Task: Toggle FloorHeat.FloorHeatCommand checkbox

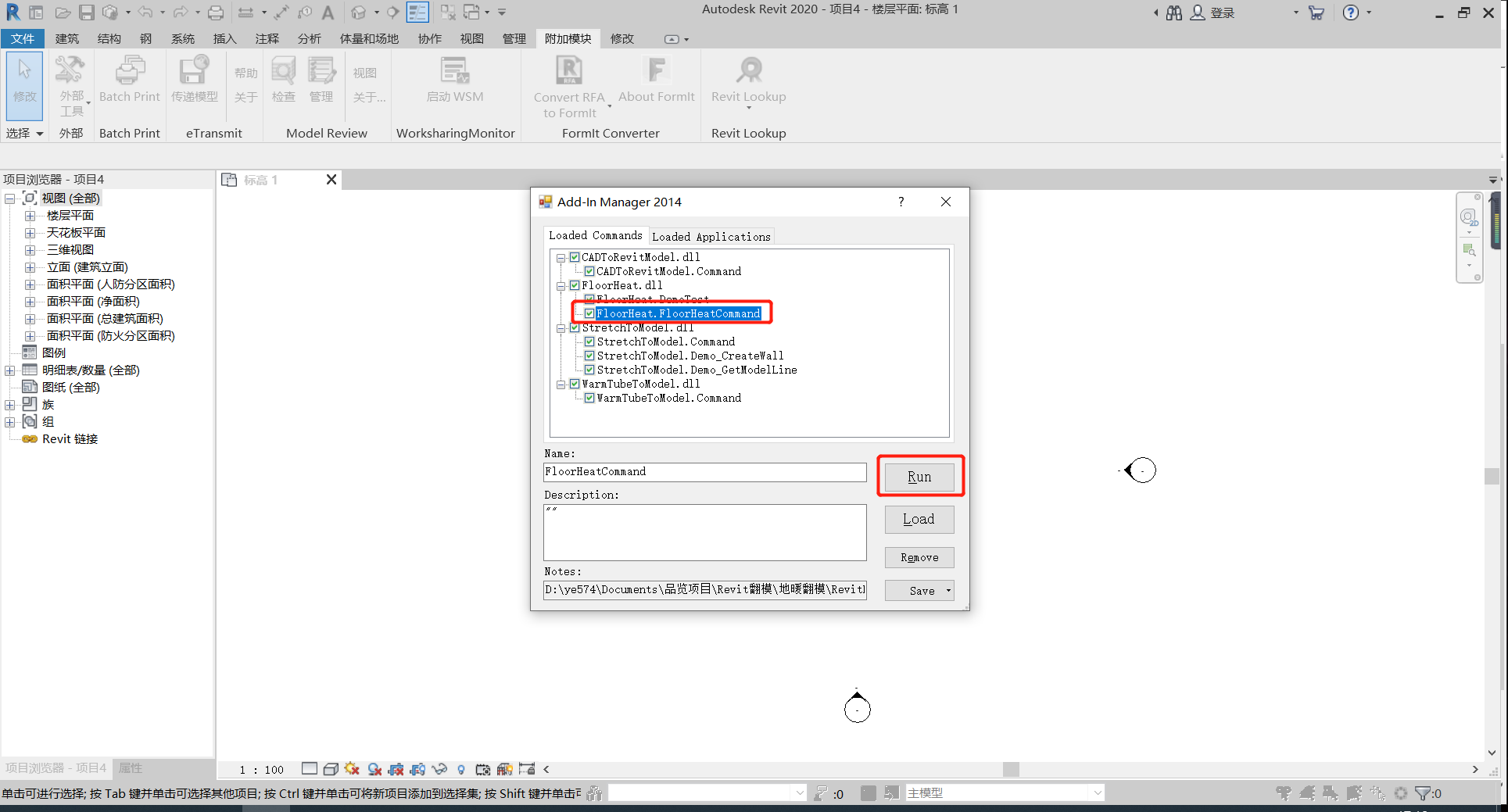Action: (589, 313)
